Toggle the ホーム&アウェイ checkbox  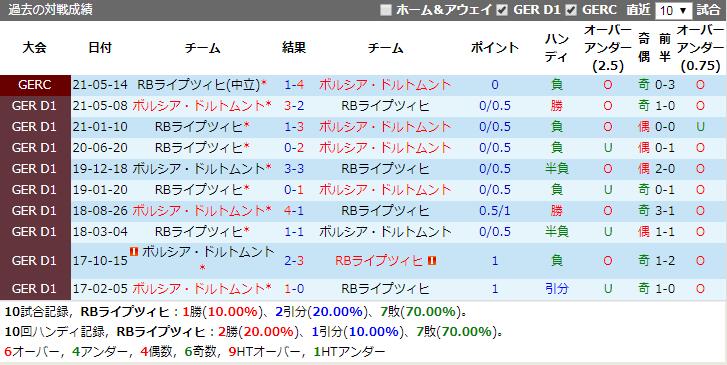pos(386,10)
